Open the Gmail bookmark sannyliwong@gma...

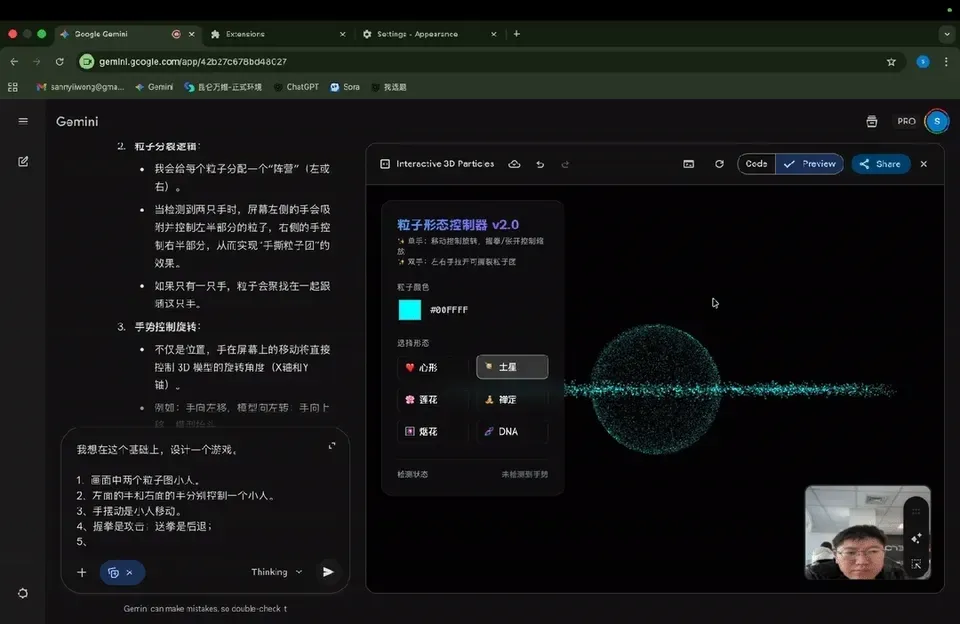[x=80, y=87]
